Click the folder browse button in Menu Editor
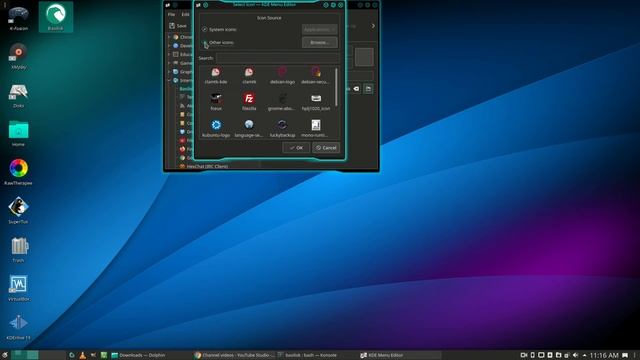640x360 pixels. click(368, 89)
